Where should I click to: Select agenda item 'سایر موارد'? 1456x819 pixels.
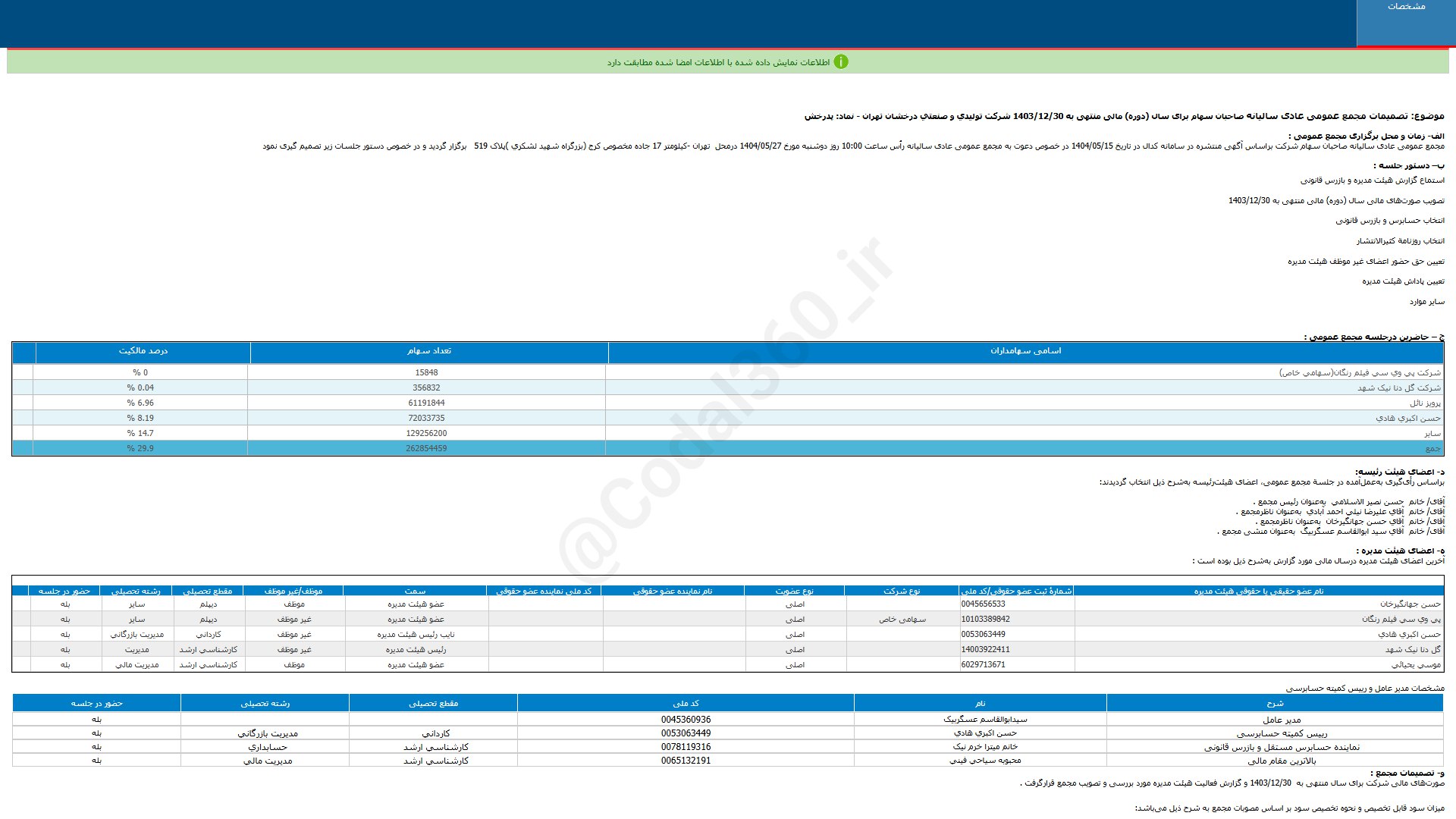pos(1427,302)
